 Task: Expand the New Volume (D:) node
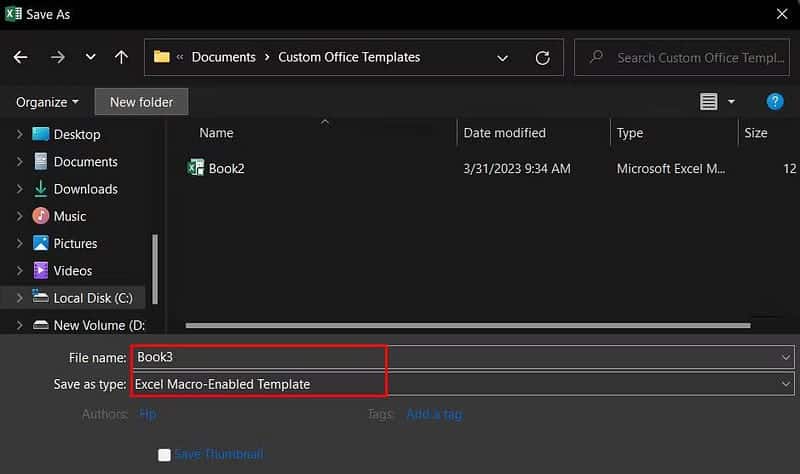19,326
